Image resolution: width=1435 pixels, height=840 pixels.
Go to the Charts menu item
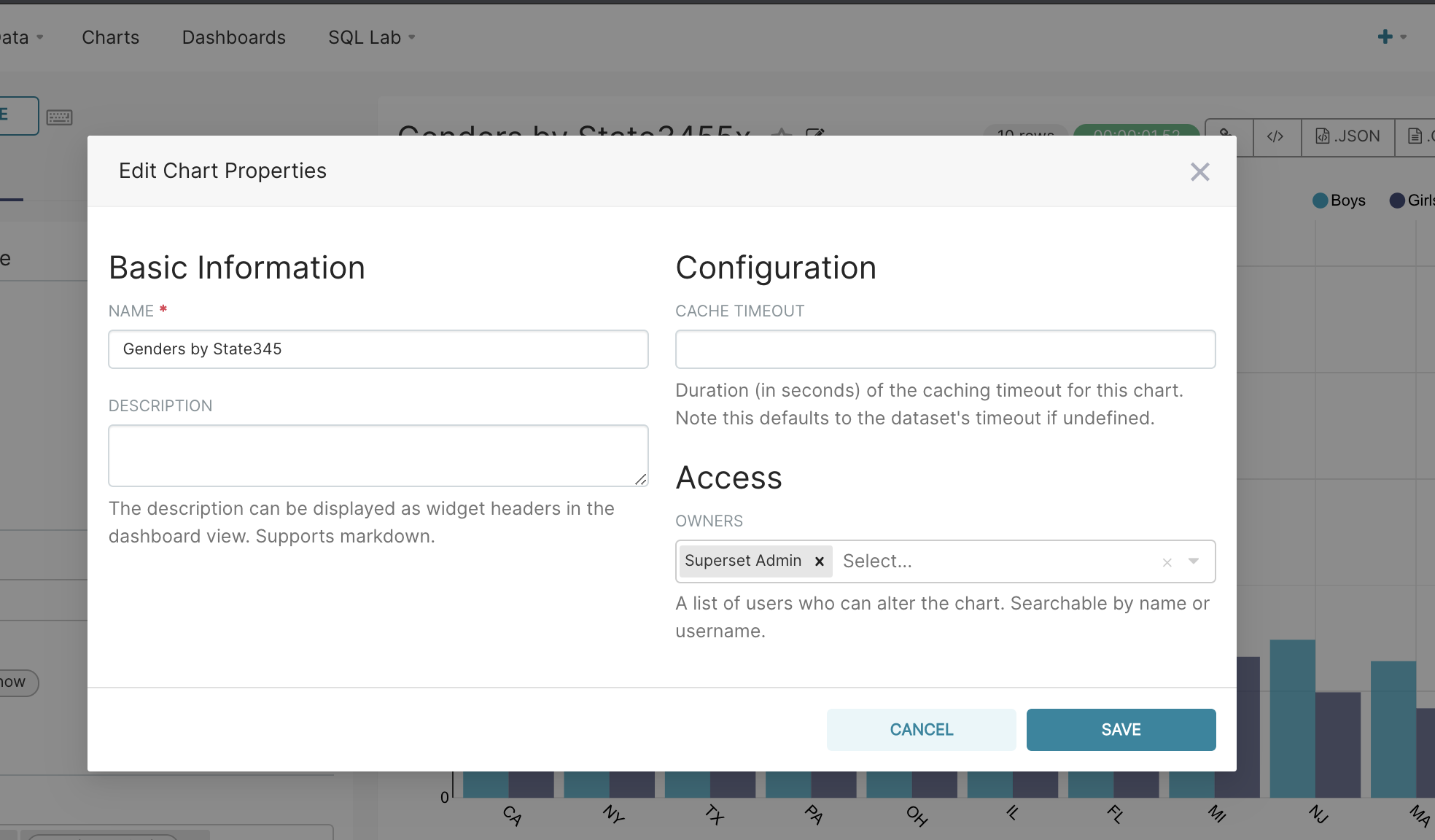pyautogui.click(x=110, y=37)
